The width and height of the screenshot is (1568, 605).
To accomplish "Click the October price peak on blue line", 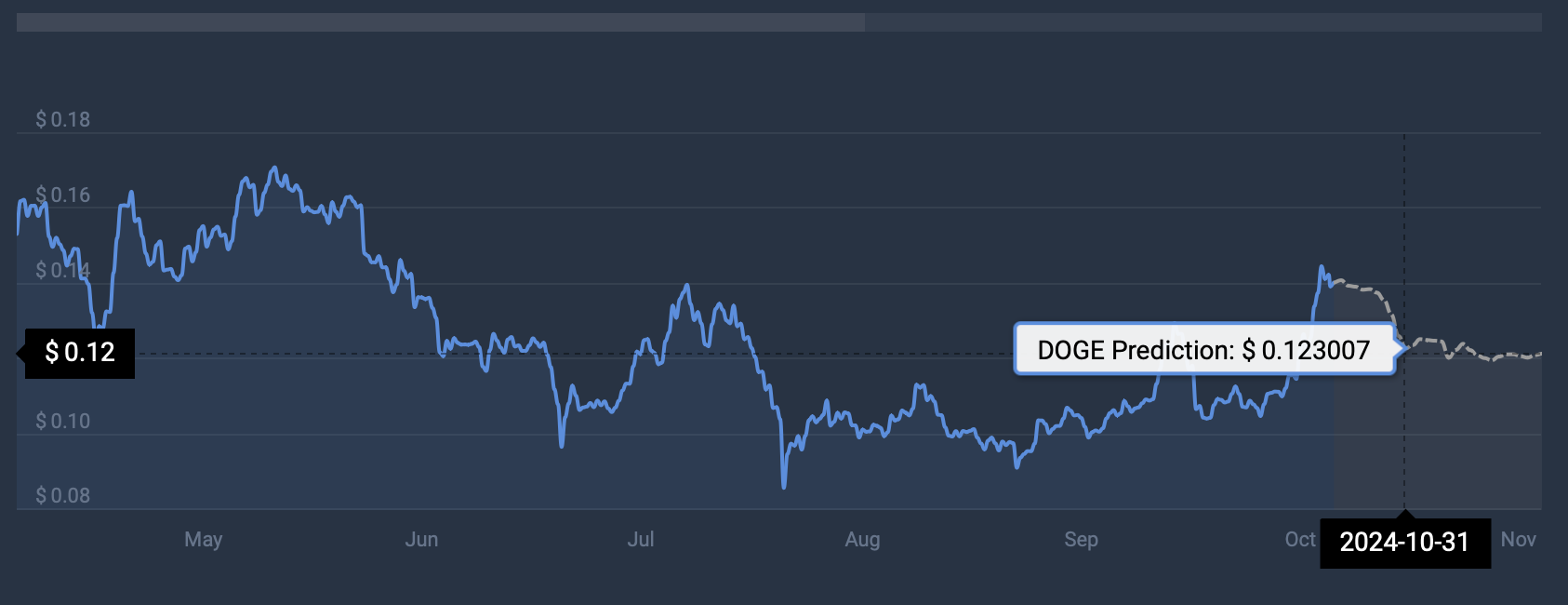I will pos(1321,268).
